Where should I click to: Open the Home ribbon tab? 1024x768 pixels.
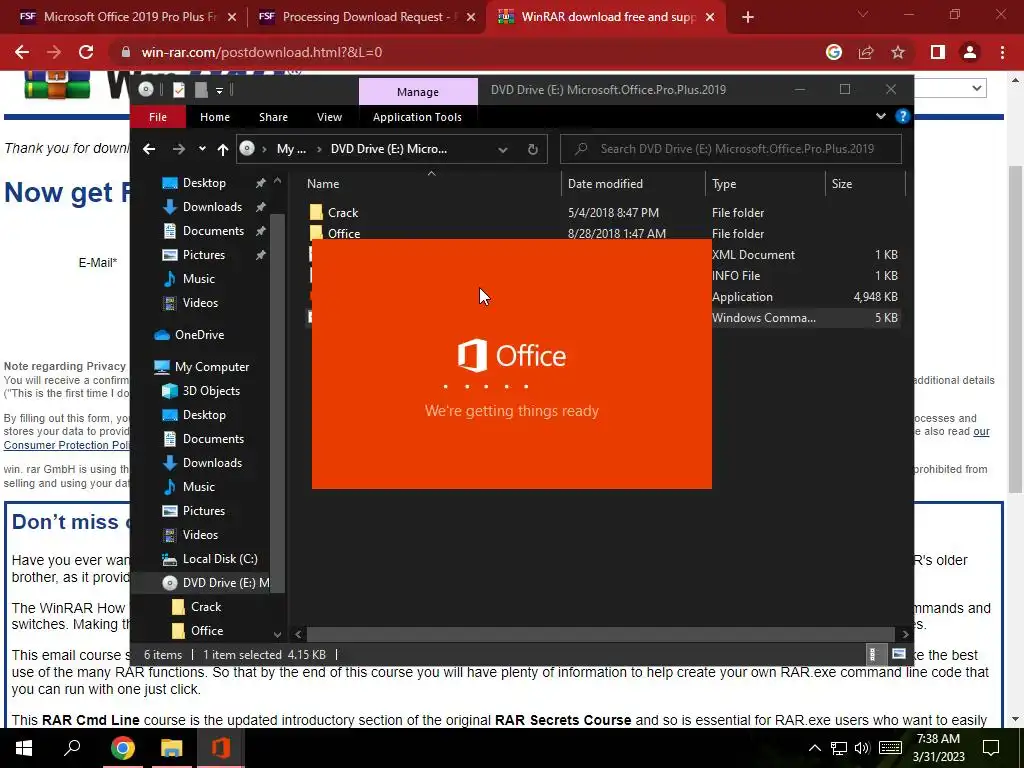tap(215, 117)
